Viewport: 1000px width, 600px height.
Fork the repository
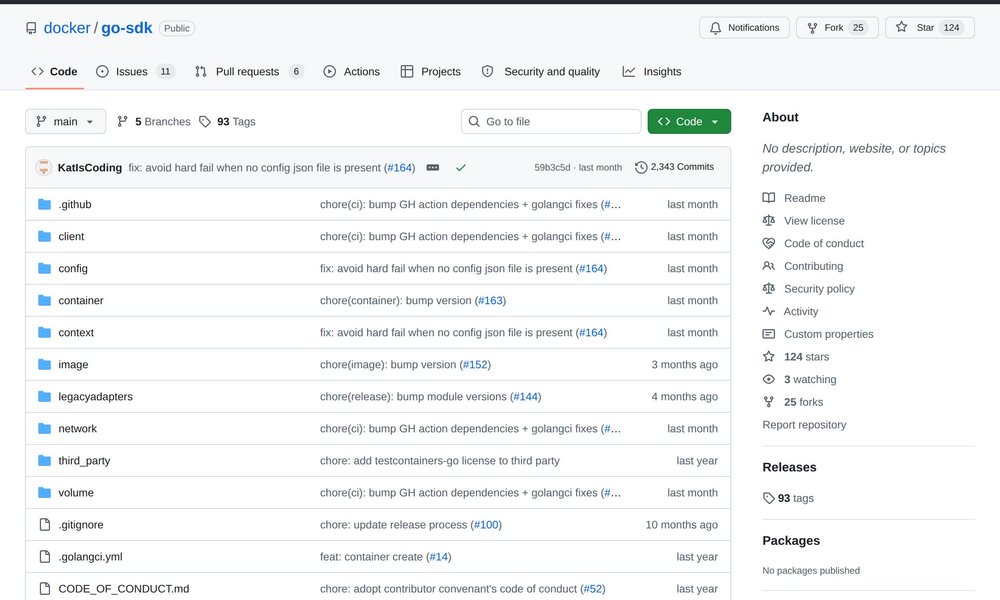(837, 27)
